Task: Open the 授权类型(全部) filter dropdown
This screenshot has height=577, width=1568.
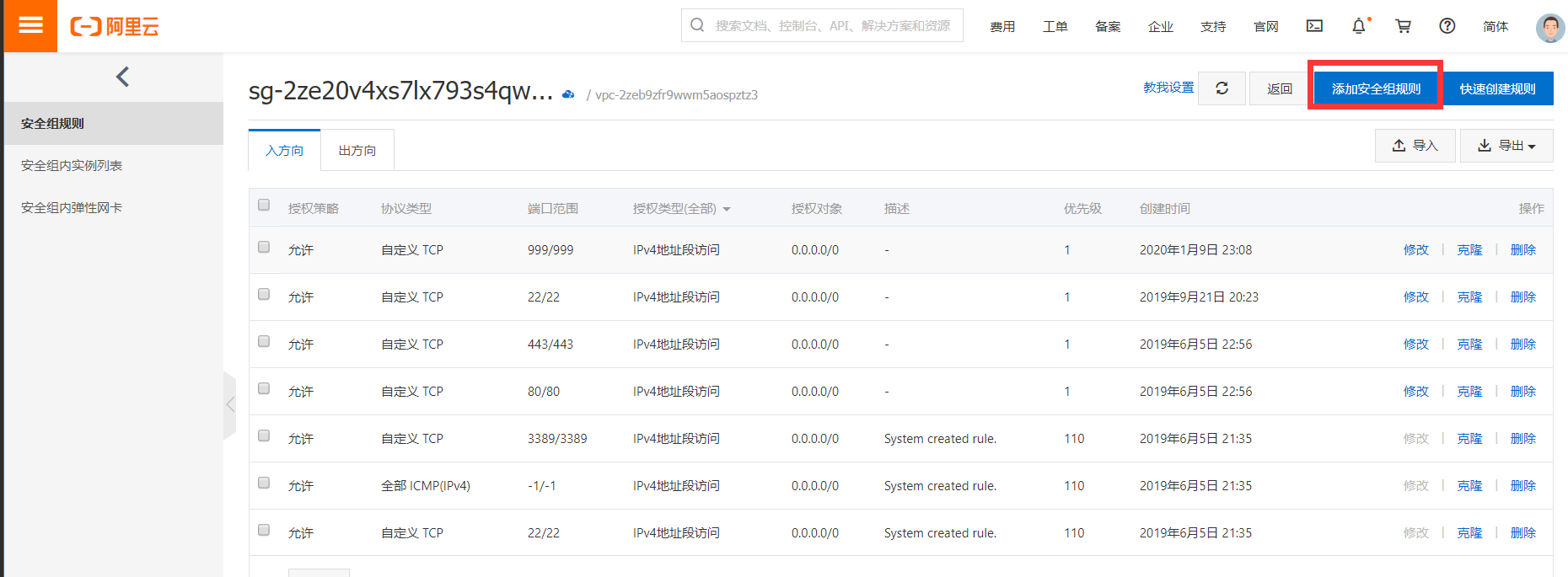Action: (x=681, y=208)
